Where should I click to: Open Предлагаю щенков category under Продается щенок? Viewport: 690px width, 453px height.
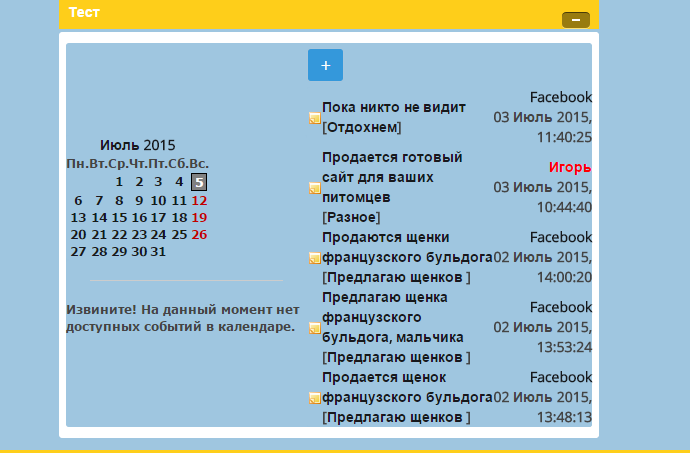tap(396, 417)
